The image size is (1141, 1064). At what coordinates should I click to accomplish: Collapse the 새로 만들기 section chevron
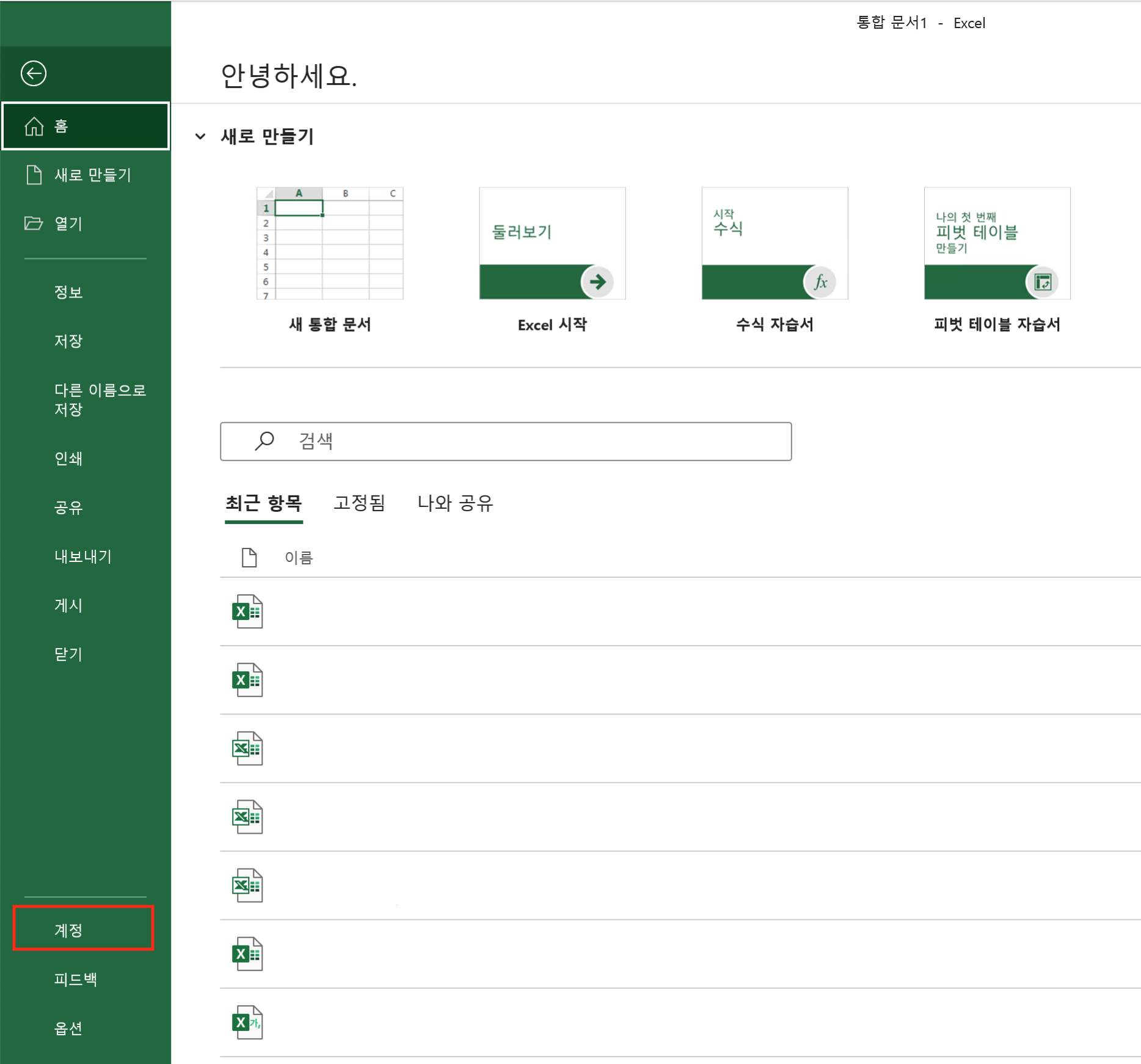coord(200,136)
